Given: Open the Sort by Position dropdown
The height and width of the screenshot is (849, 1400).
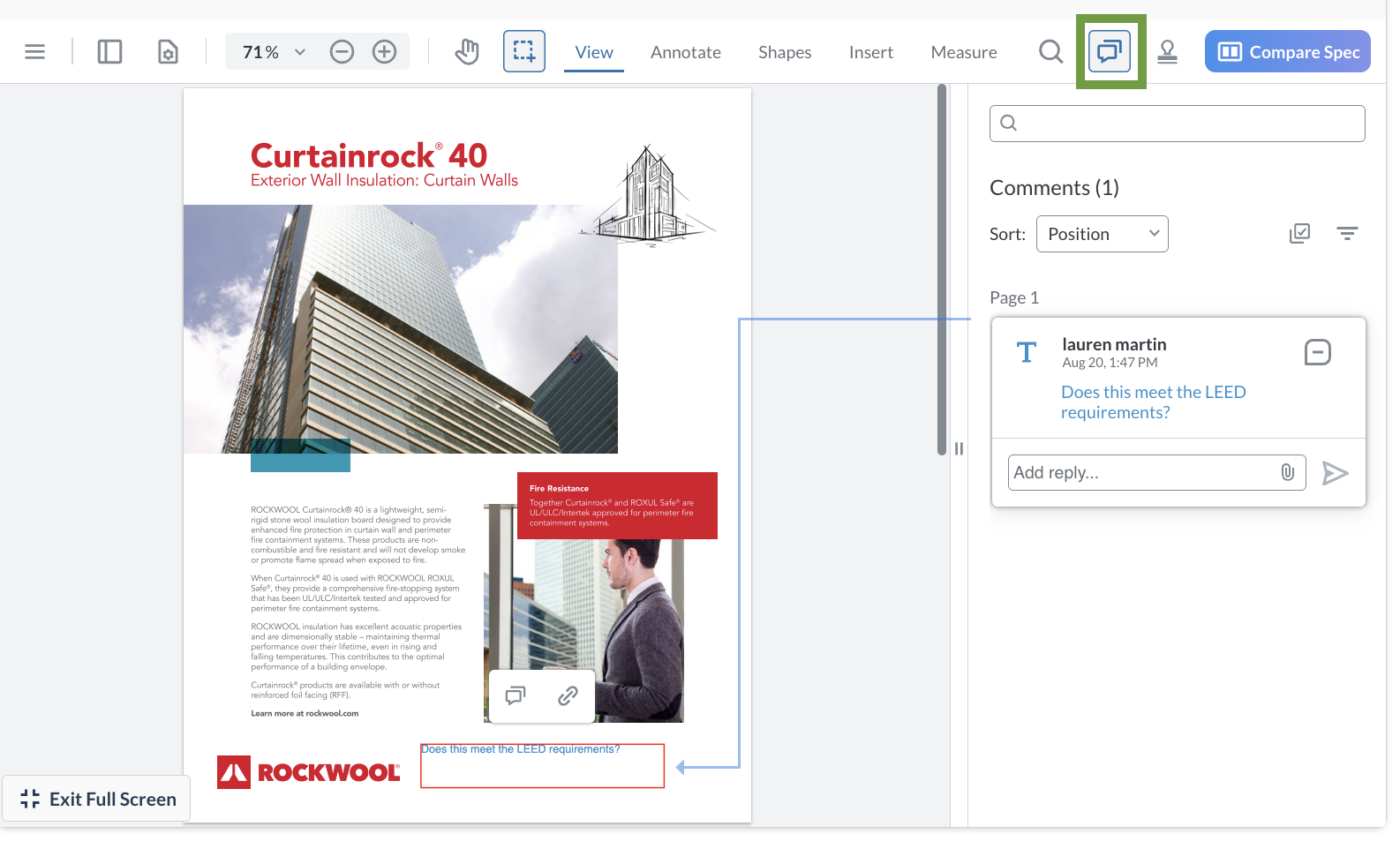Looking at the screenshot, I should tap(1103, 234).
